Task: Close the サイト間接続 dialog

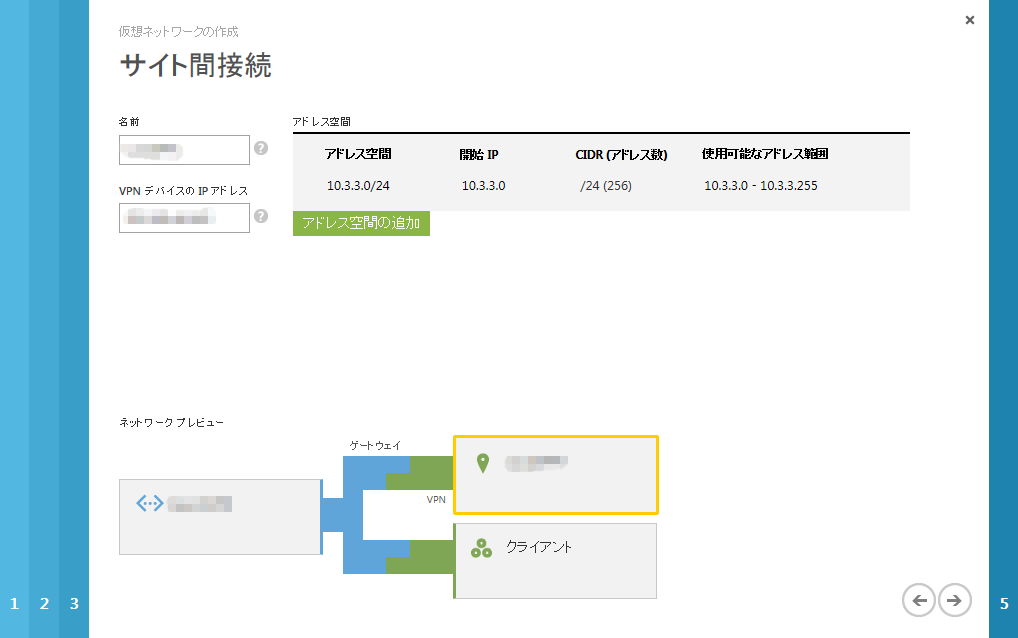Action: tap(969, 19)
